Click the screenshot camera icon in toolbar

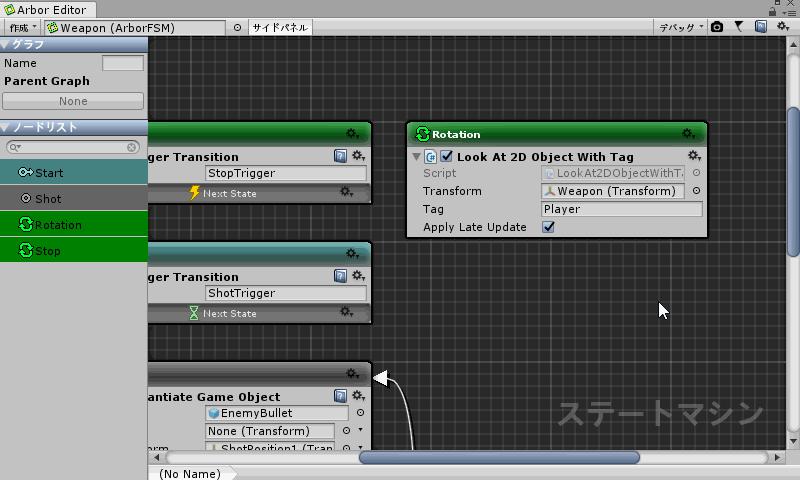pyautogui.click(x=717, y=27)
